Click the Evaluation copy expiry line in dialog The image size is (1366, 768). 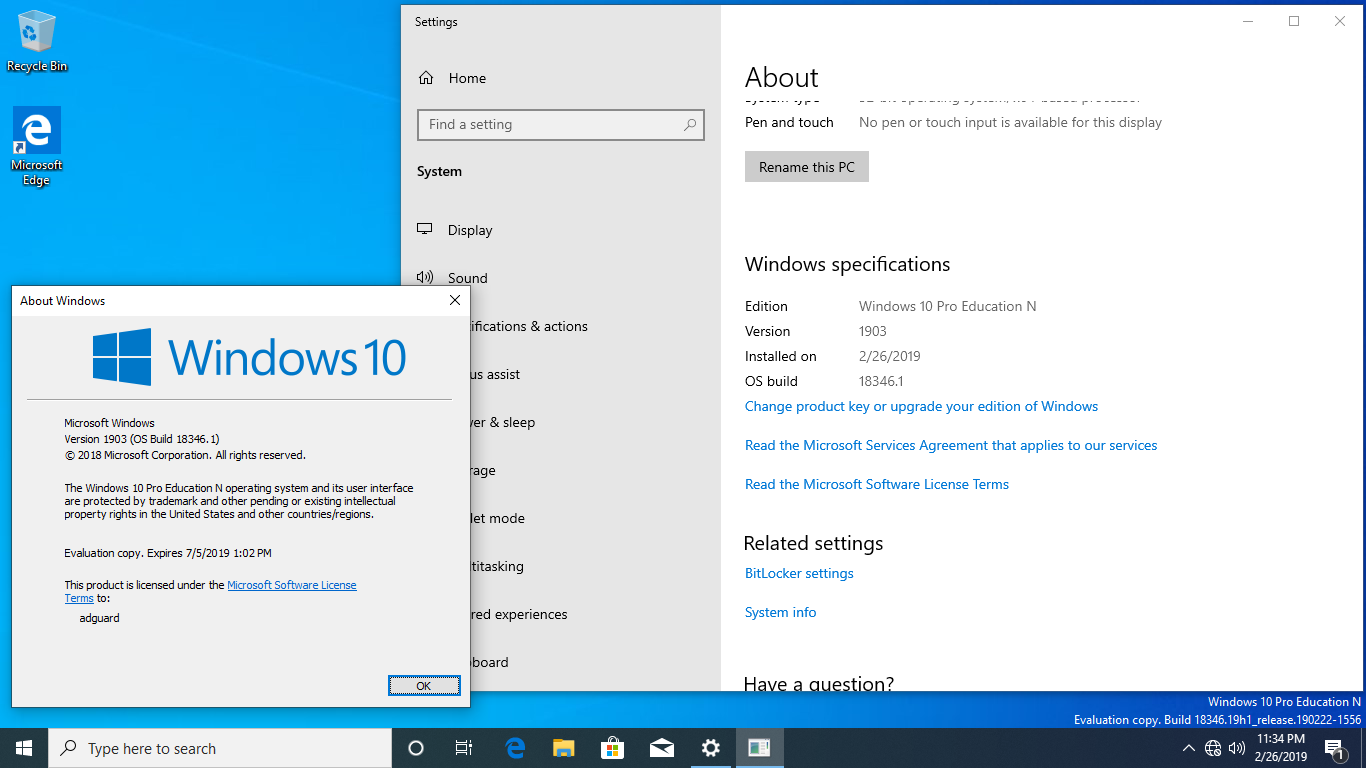[x=168, y=553]
